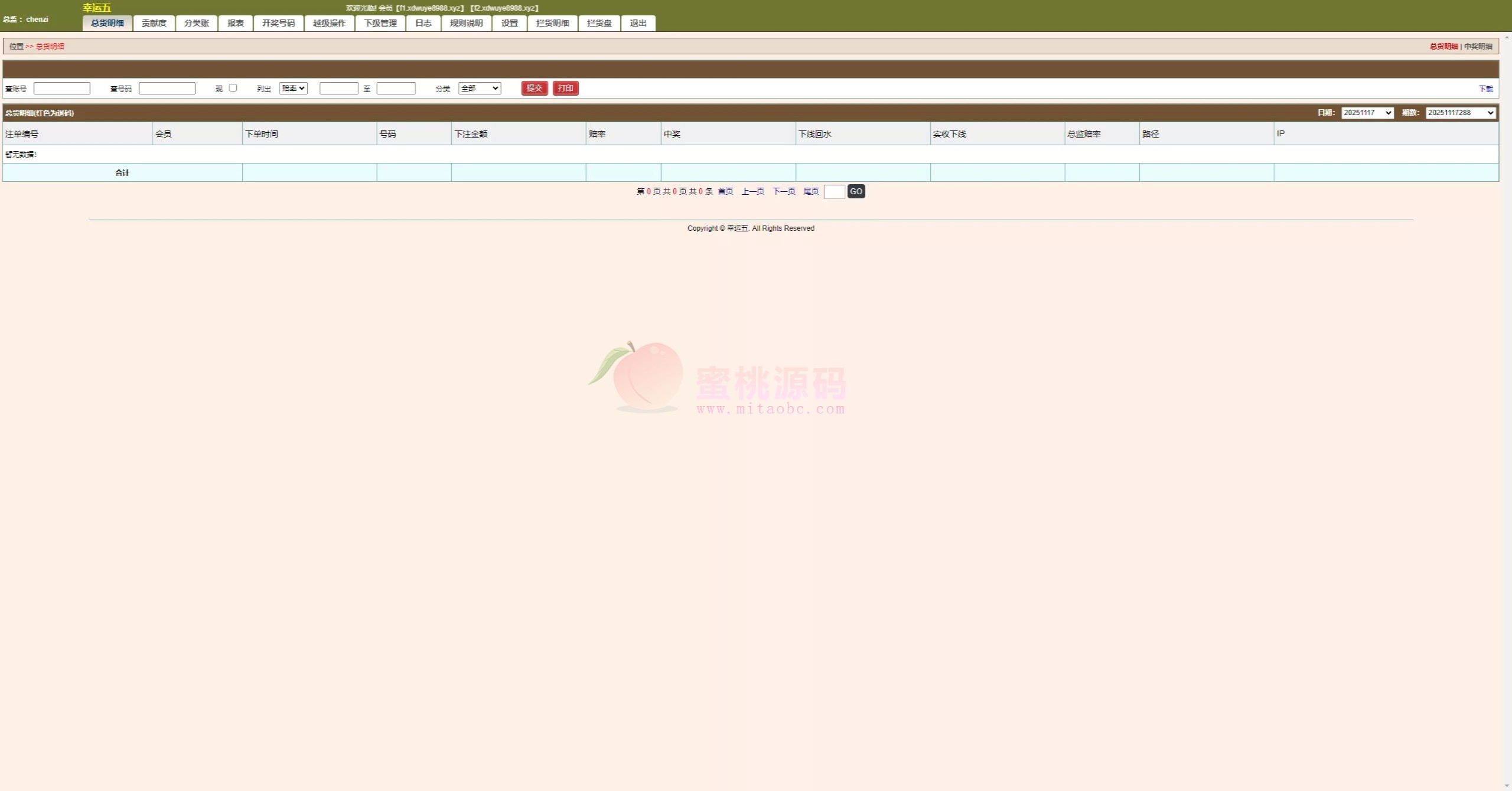Expand the 赔率 list-by dropdown
Image resolution: width=1512 pixels, height=791 pixels.
point(293,88)
